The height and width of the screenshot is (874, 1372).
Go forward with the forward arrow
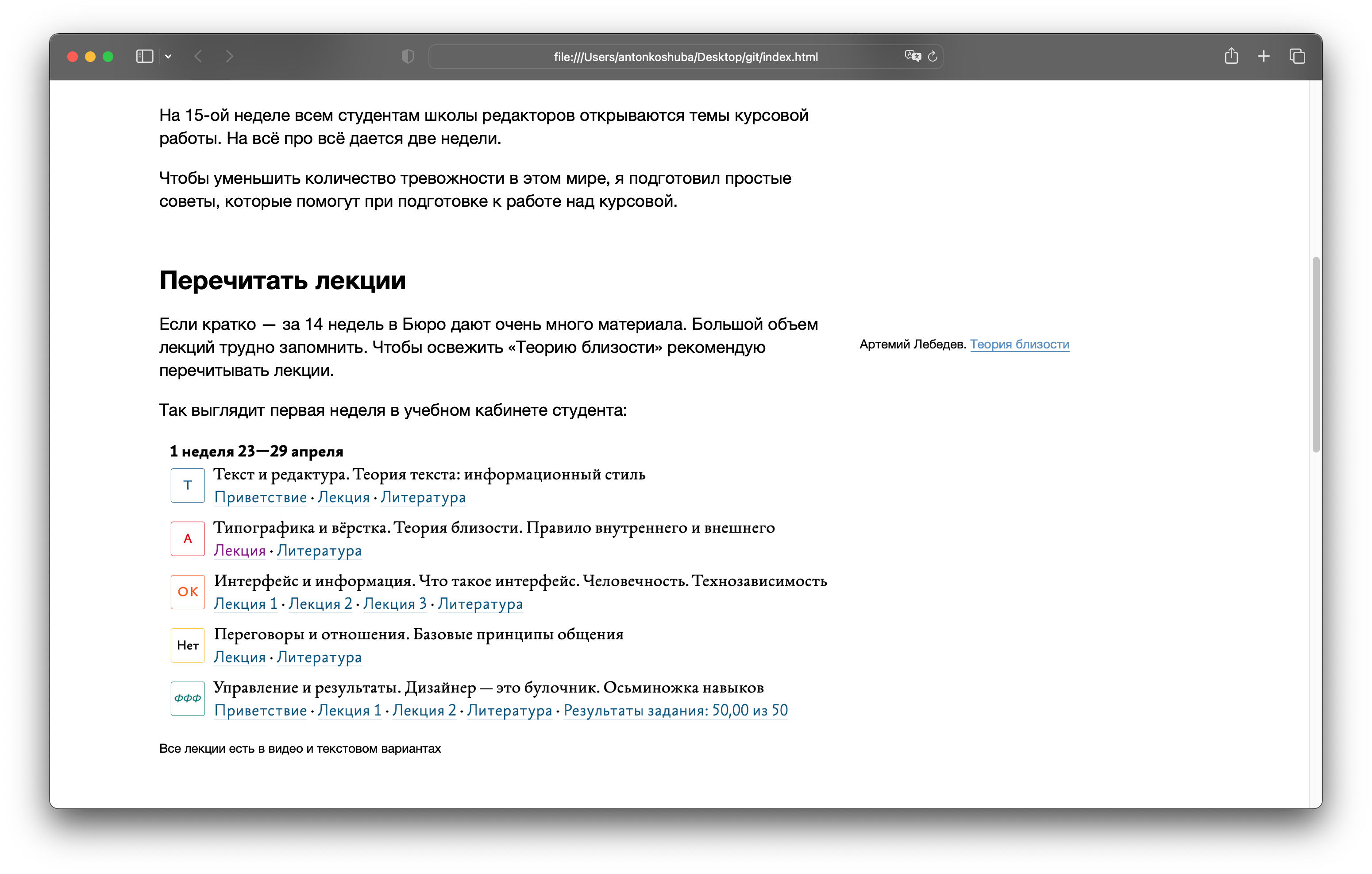click(230, 56)
